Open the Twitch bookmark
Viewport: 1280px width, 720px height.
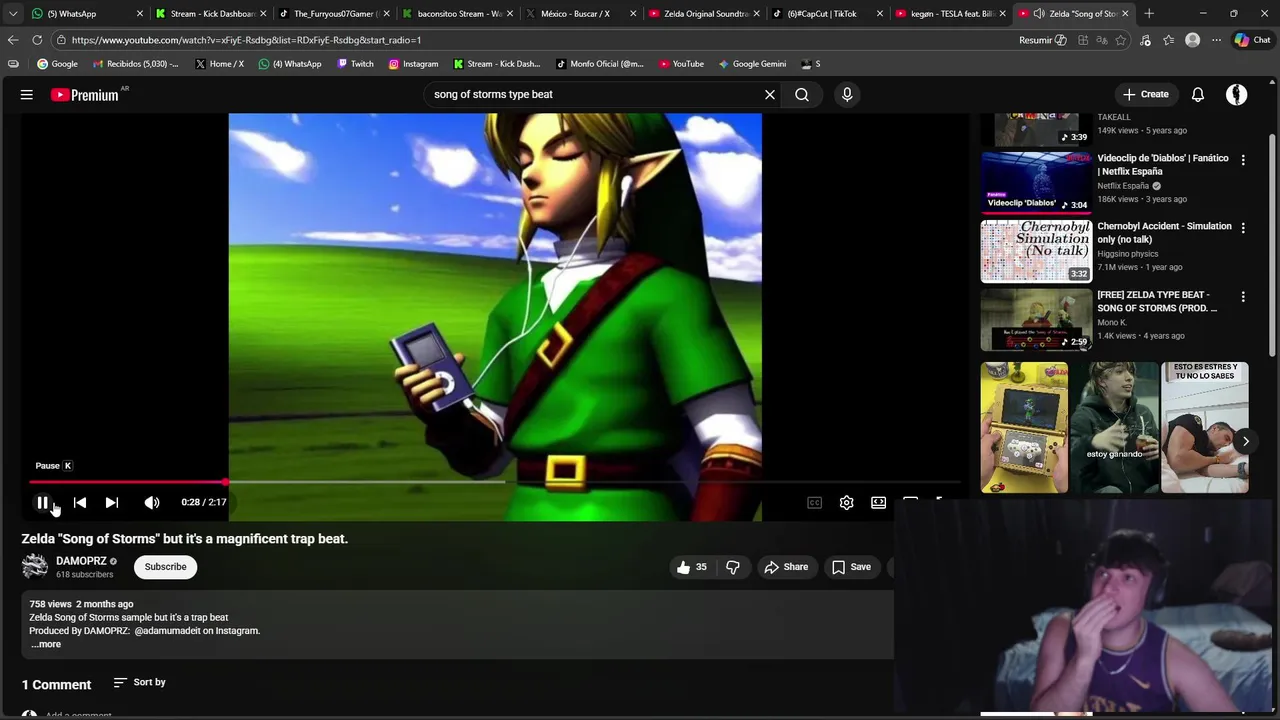pyautogui.click(x=355, y=64)
